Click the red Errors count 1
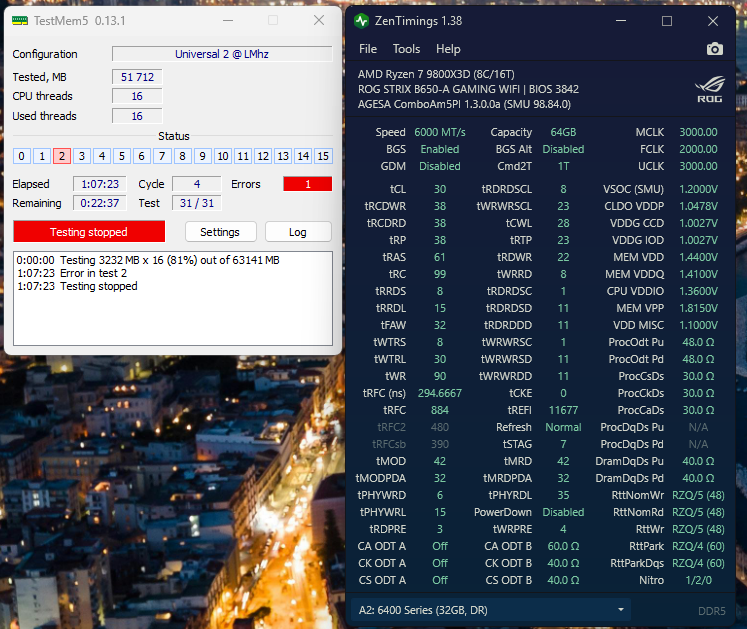 308,184
